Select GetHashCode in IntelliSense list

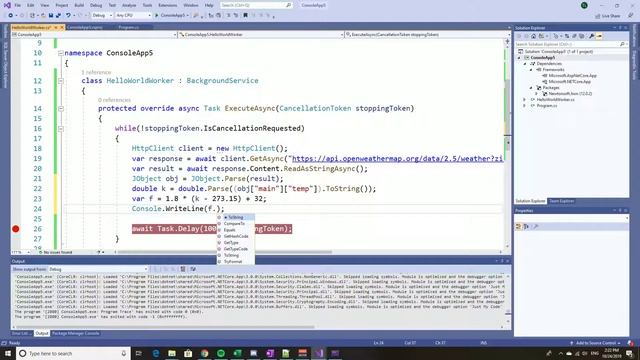(x=236, y=236)
